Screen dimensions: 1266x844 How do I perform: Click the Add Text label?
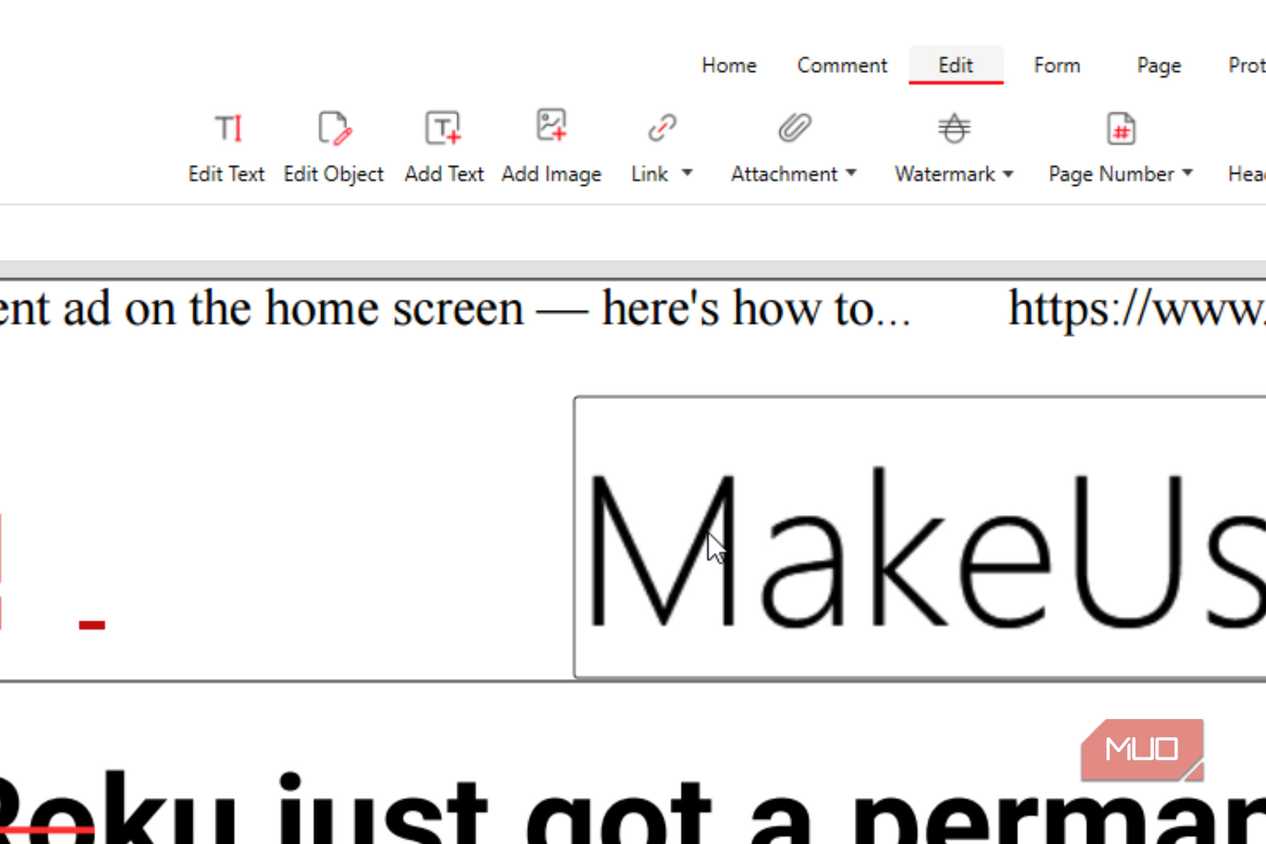pos(444,174)
